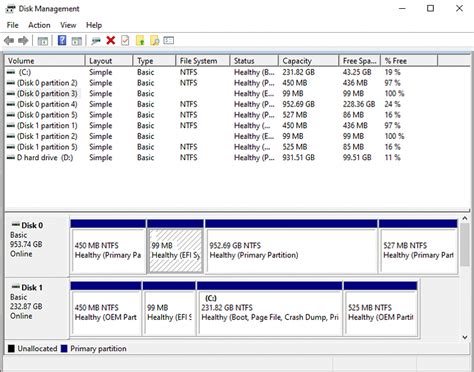The width and height of the screenshot is (474, 372).
Task: Open the blue Help question-mark icon
Action: tap(62, 41)
